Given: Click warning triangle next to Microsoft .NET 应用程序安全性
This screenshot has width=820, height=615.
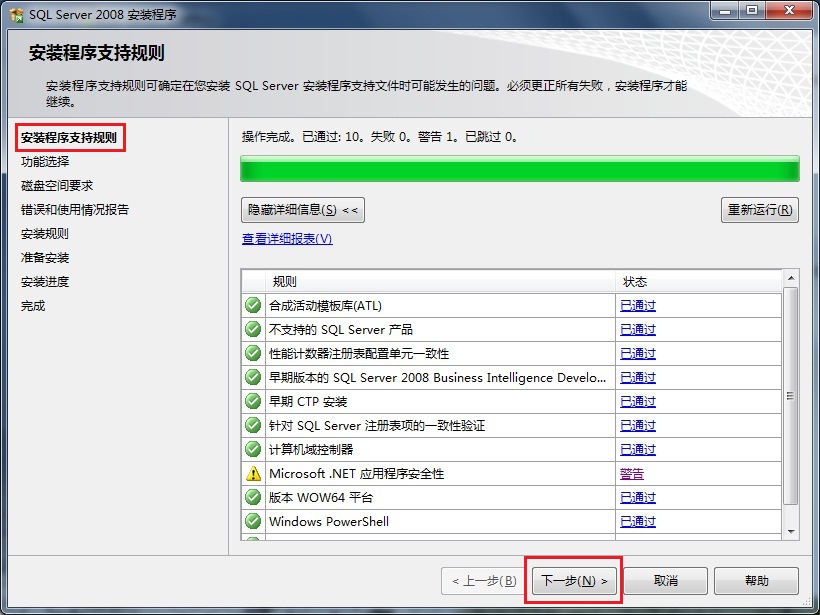Looking at the screenshot, I should [253, 473].
